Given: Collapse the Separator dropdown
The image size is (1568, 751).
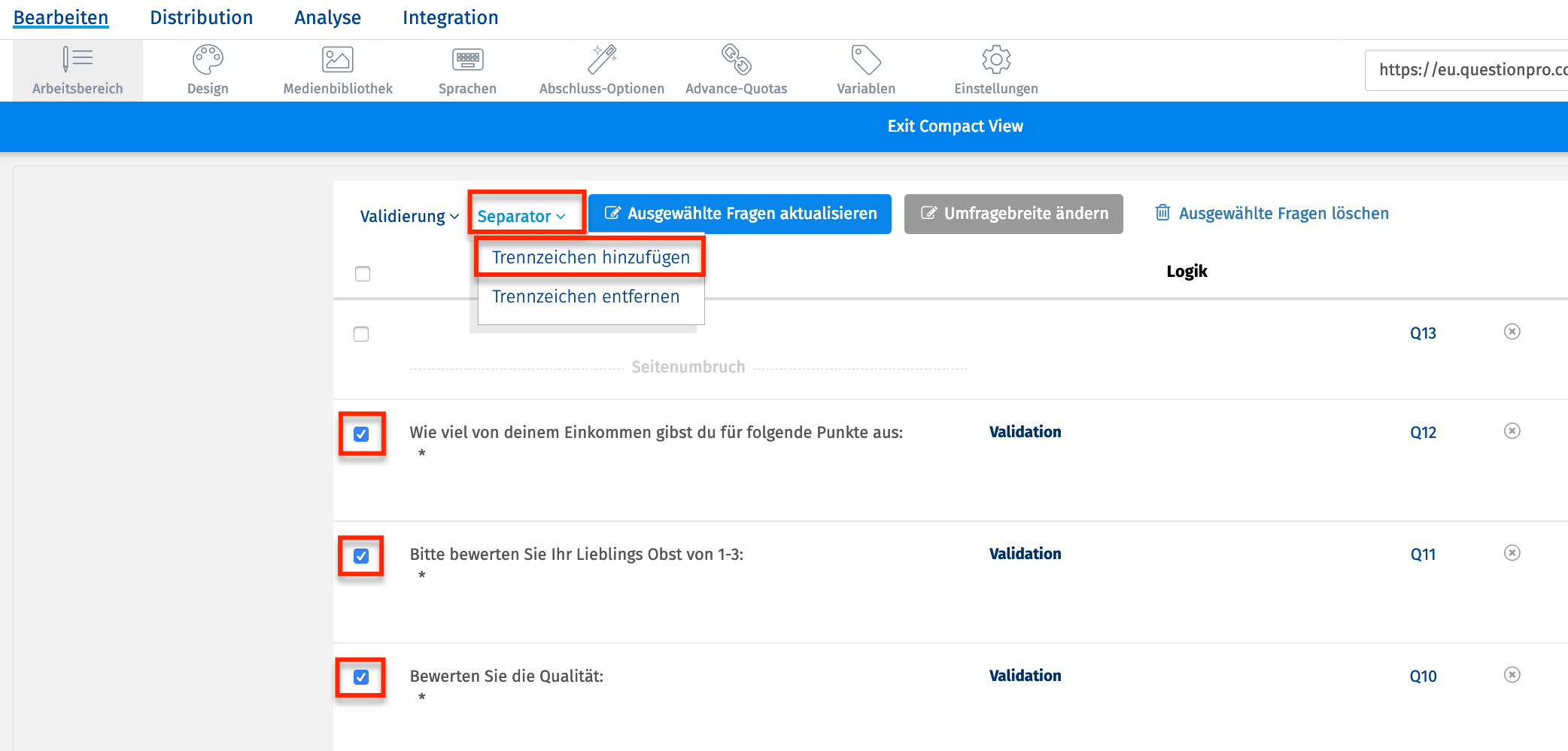Looking at the screenshot, I should pyautogui.click(x=521, y=217).
